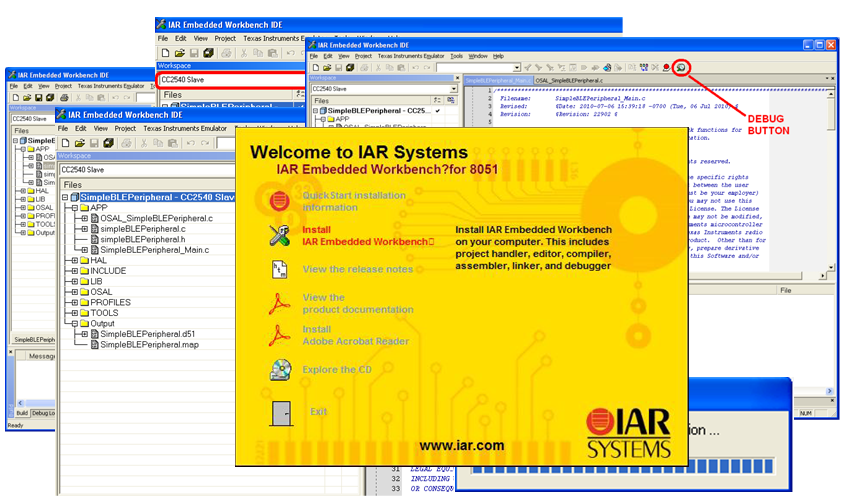Open www.iar.com link in installer
This screenshot has width=844, height=502.
(x=461, y=446)
